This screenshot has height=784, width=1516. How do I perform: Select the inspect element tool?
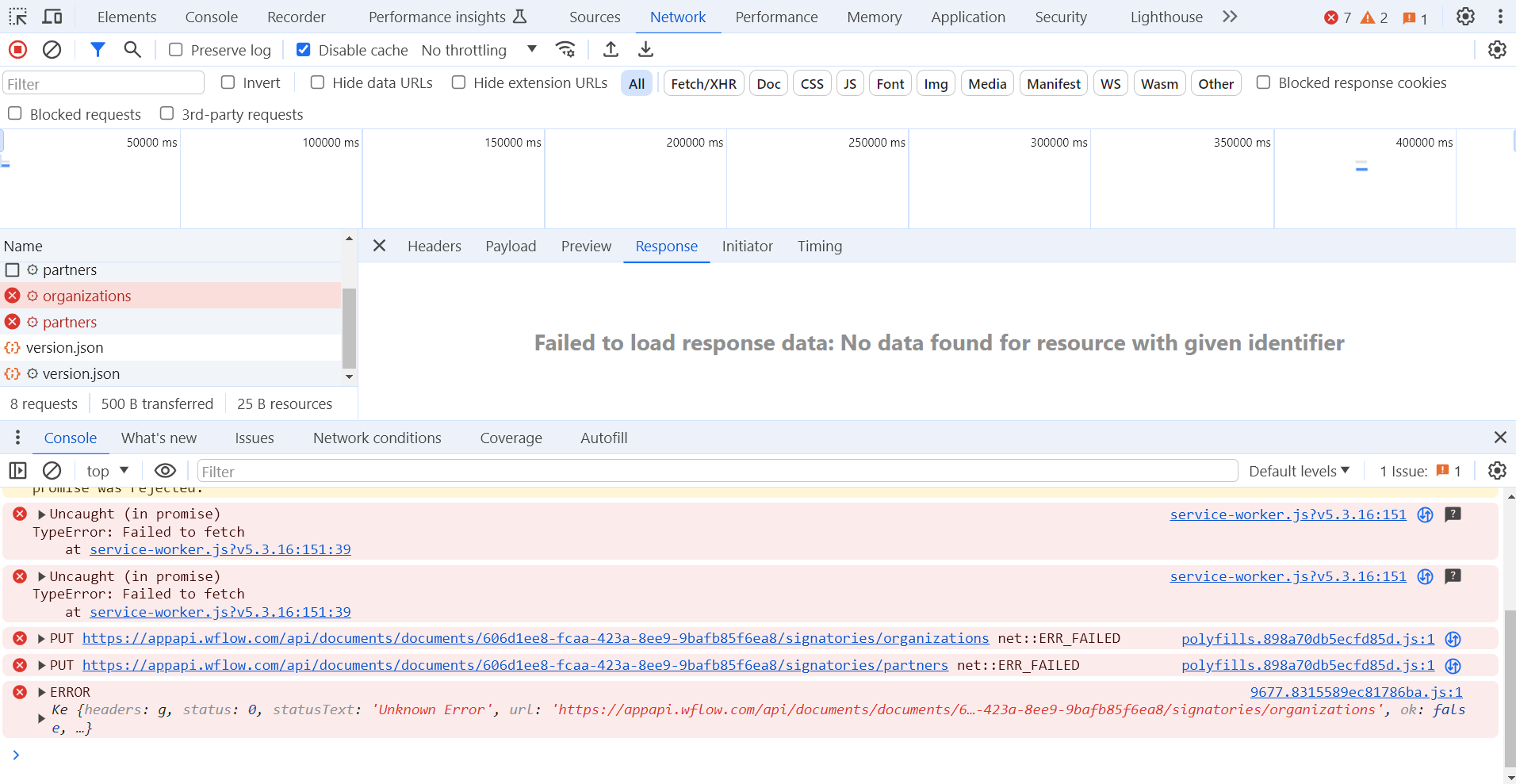(17, 17)
